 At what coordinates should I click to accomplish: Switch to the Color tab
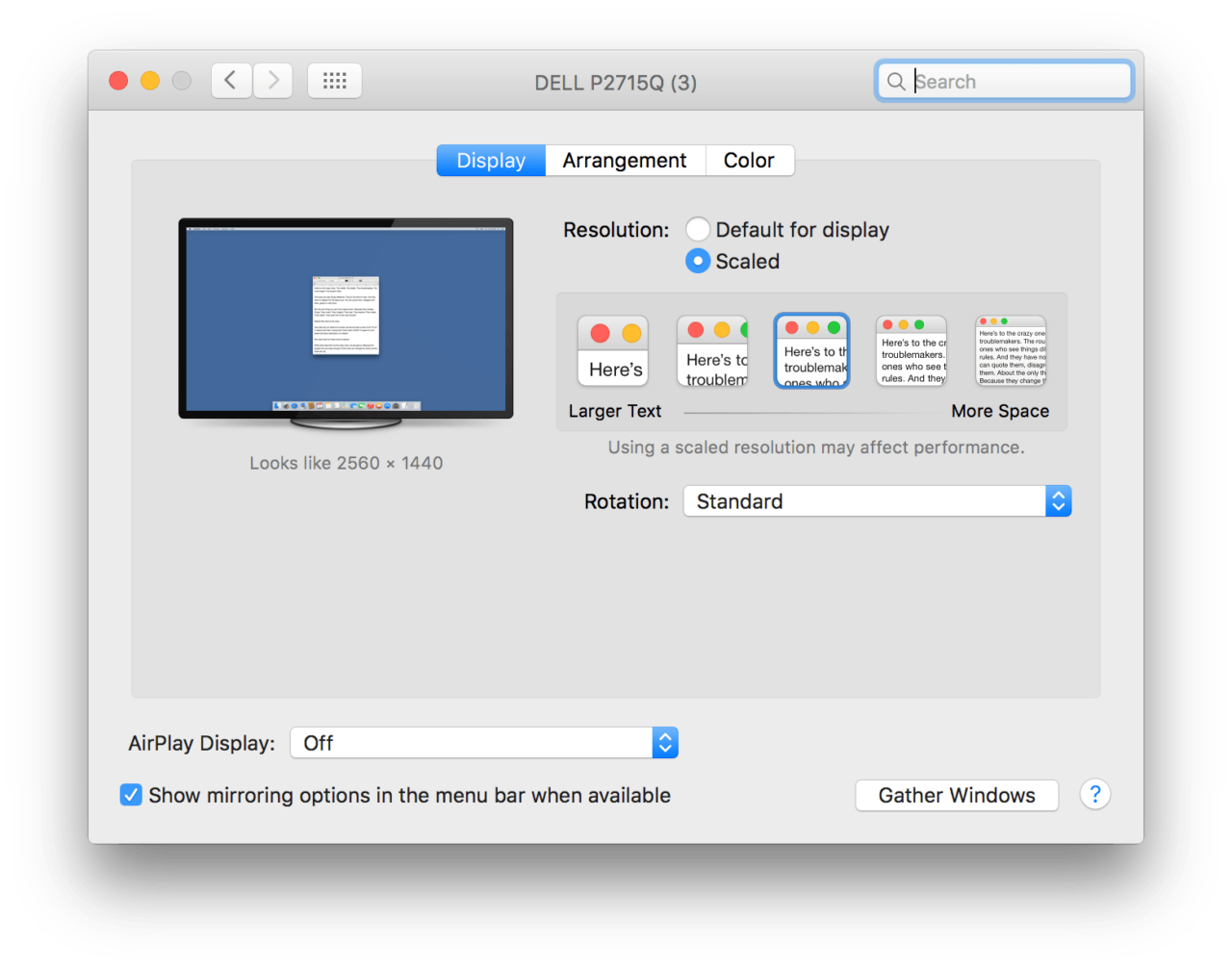pos(749,161)
